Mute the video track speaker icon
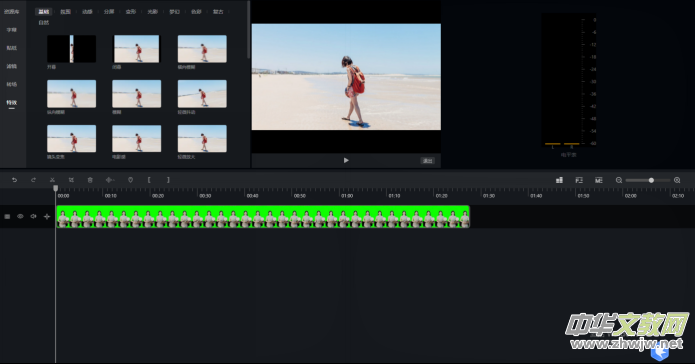 33,216
